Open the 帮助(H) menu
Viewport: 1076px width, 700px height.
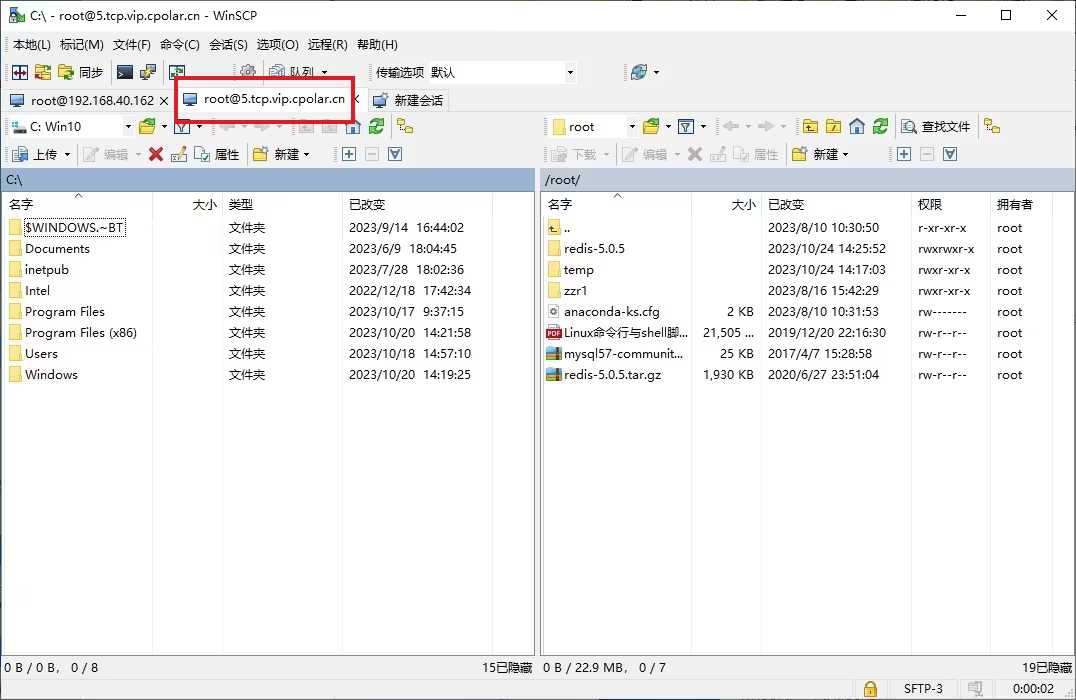(x=377, y=45)
